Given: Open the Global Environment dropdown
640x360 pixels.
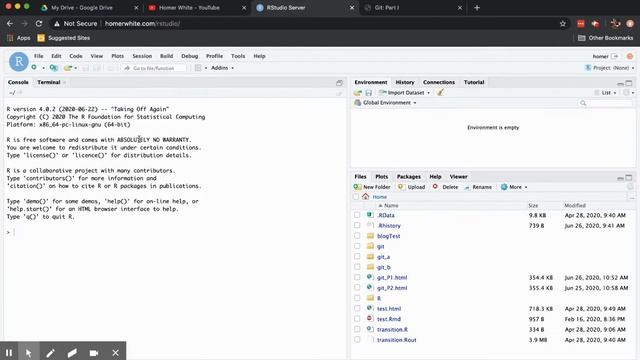Looking at the screenshot, I should 386,103.
